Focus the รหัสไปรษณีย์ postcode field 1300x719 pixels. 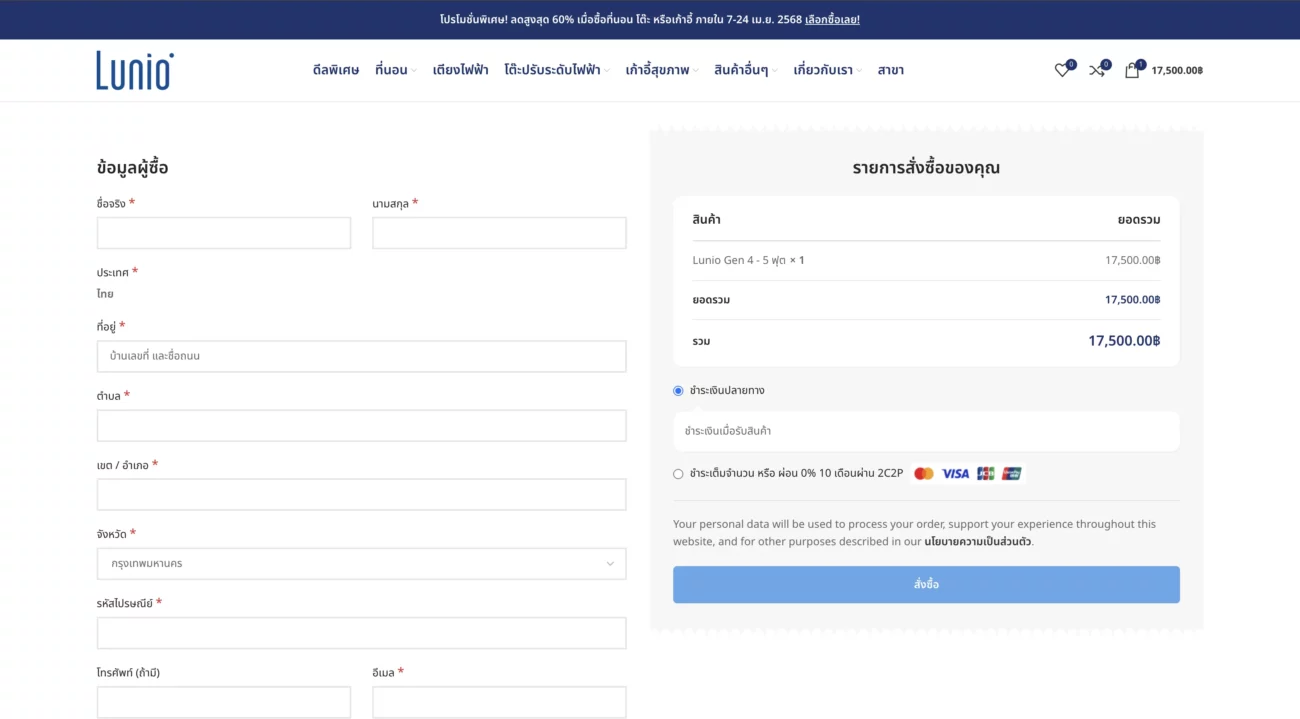[362, 633]
